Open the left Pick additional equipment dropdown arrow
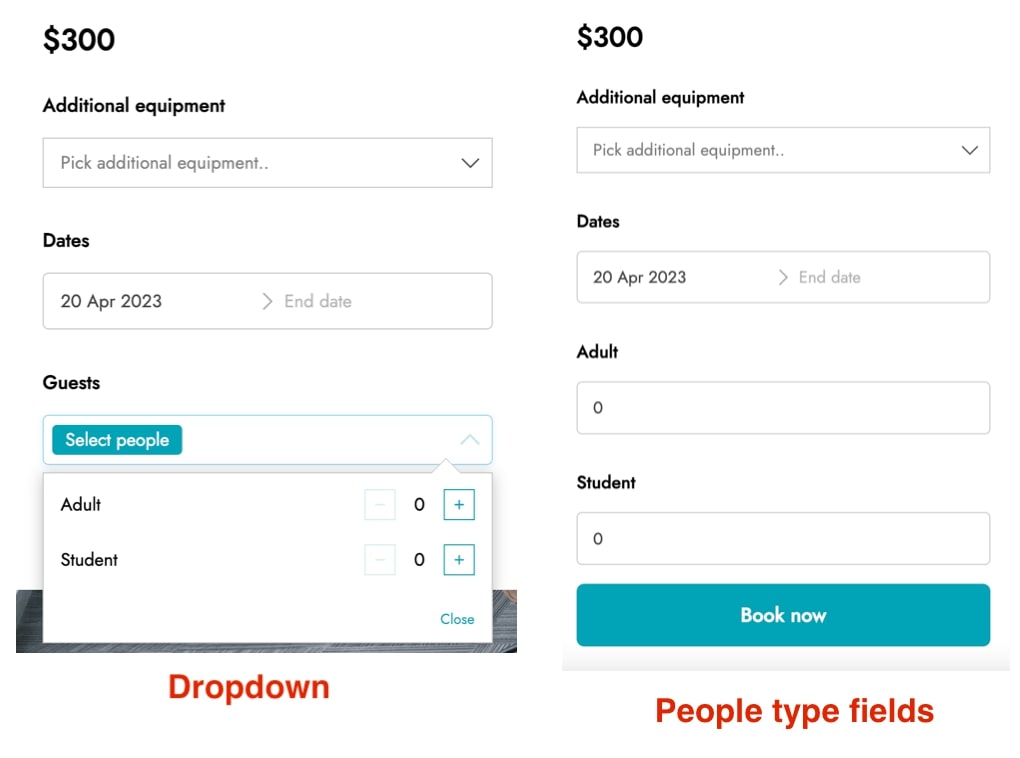1020x758 pixels. (x=470, y=163)
